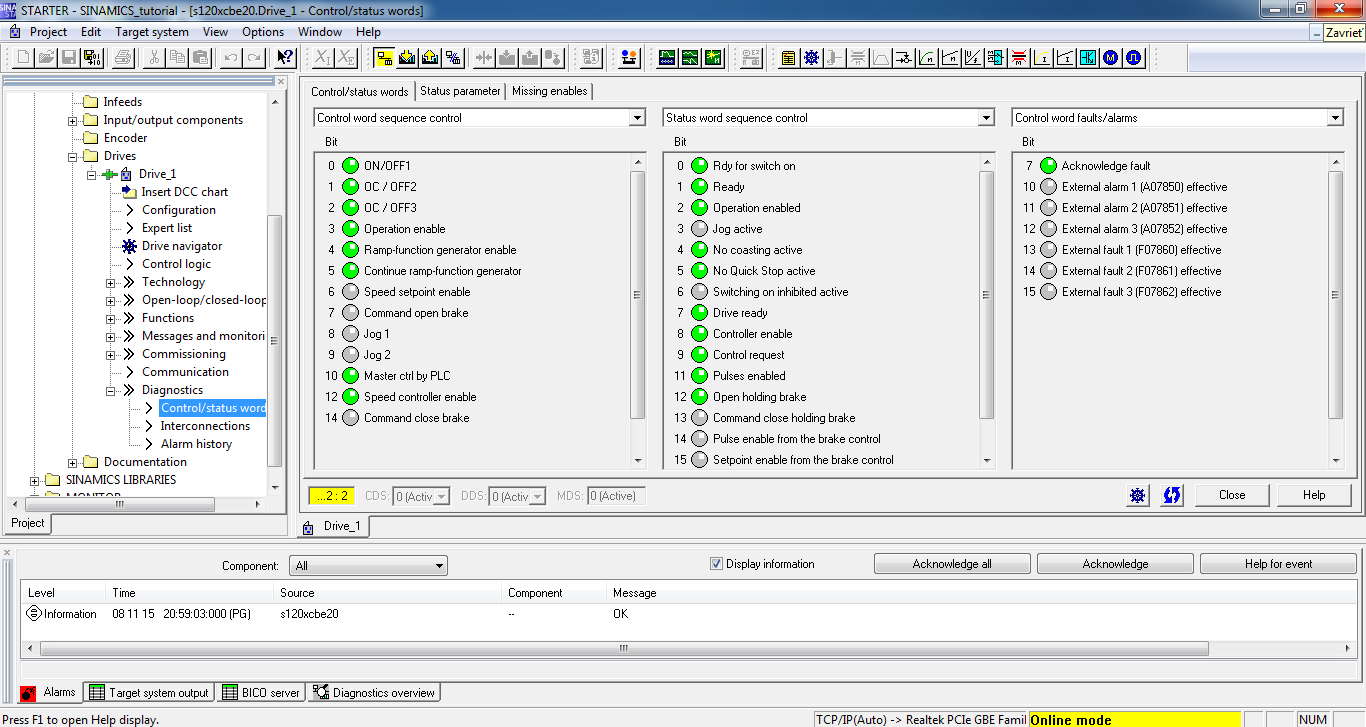1366x727 pixels.
Task: Expand the Input/output components tree node
Action: [73, 121]
